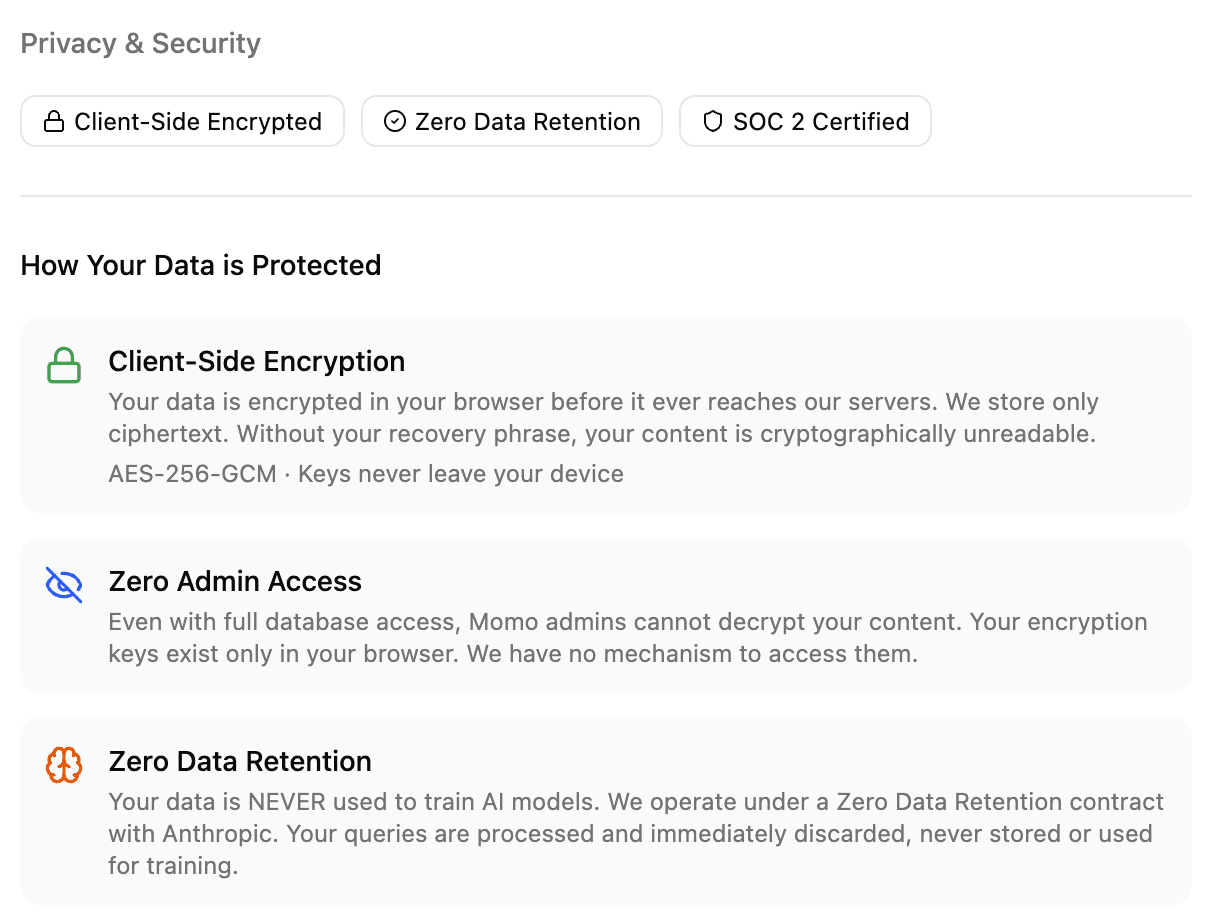Screen dimensions: 1212x924
Task: Click the AES-256-GCM keys detail line
Action: pos(366,474)
